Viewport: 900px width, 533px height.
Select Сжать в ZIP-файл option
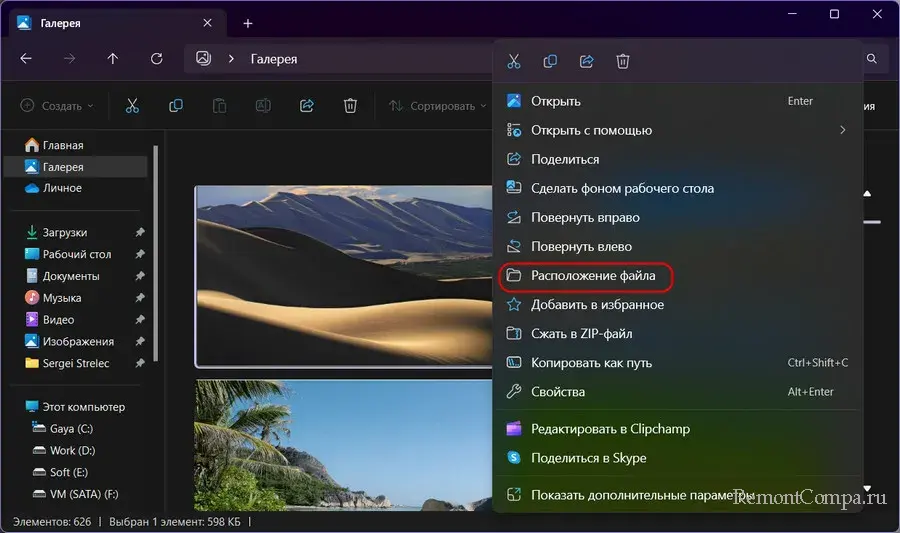coord(581,334)
